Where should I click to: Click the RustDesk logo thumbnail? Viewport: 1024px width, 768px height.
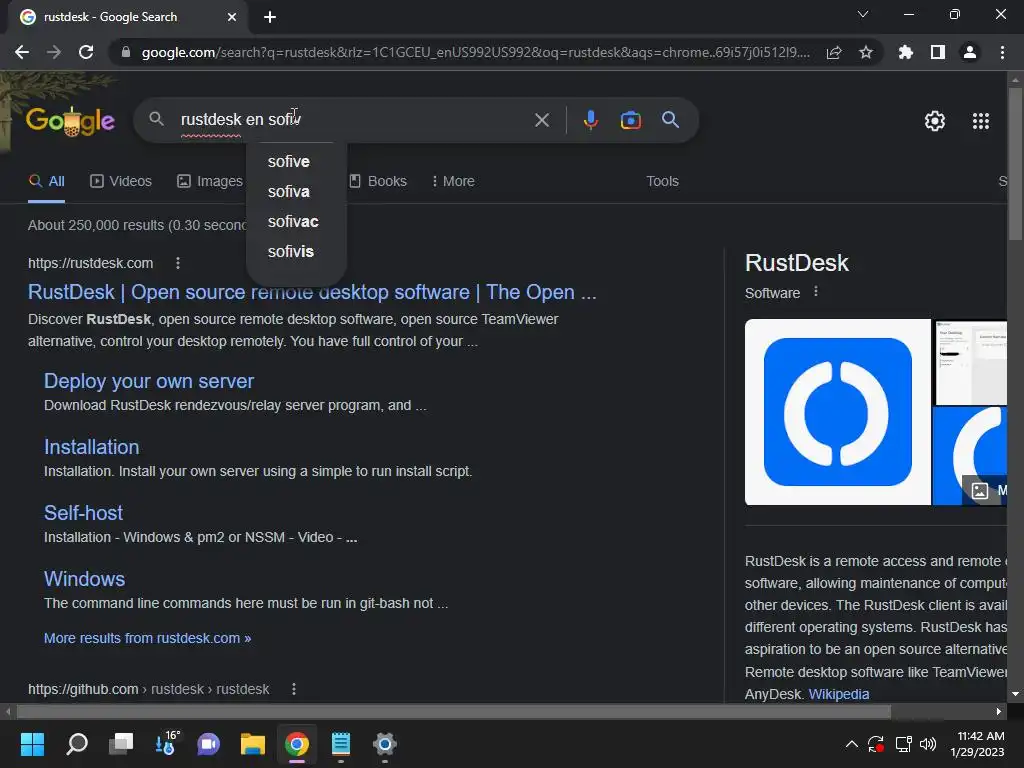tap(837, 412)
